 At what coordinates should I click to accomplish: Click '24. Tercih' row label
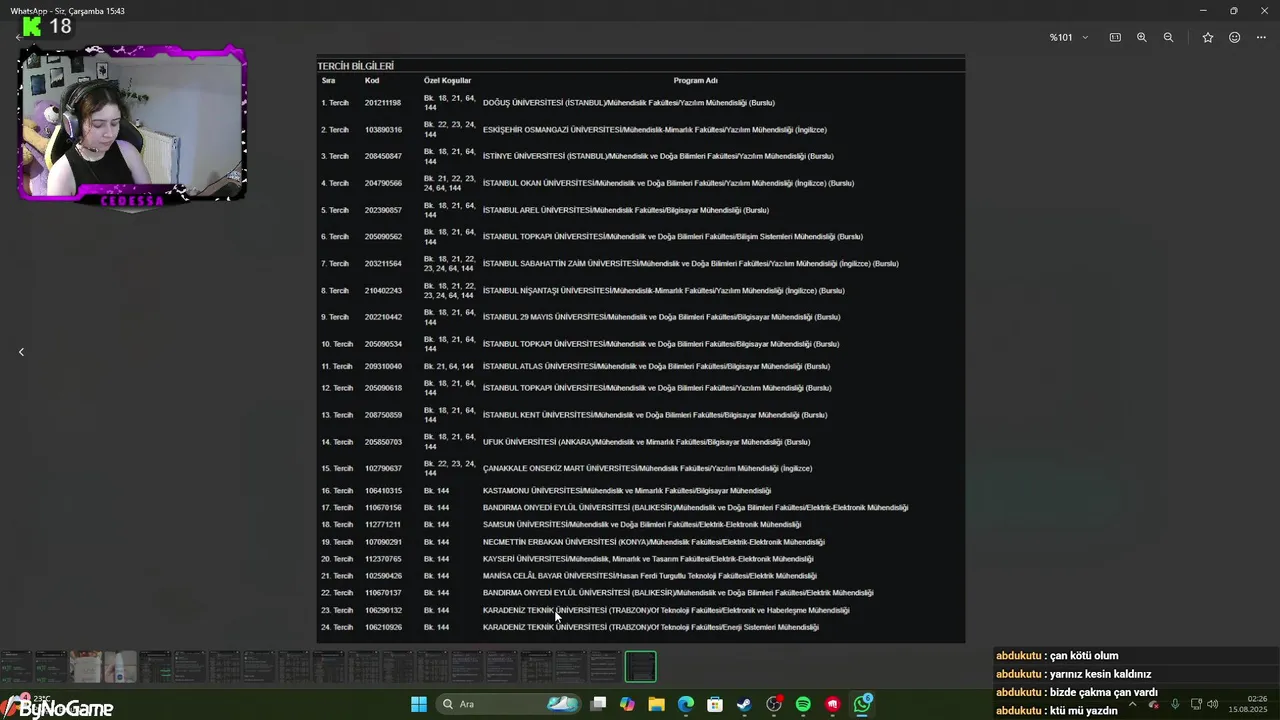[337, 628]
